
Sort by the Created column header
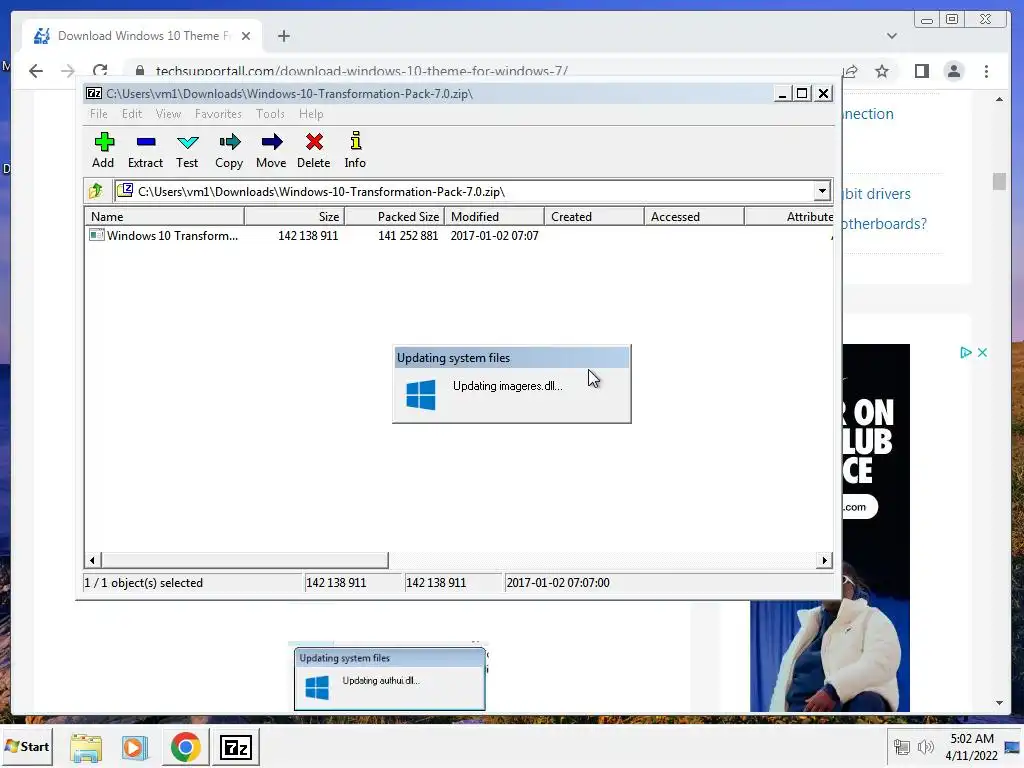(x=594, y=216)
